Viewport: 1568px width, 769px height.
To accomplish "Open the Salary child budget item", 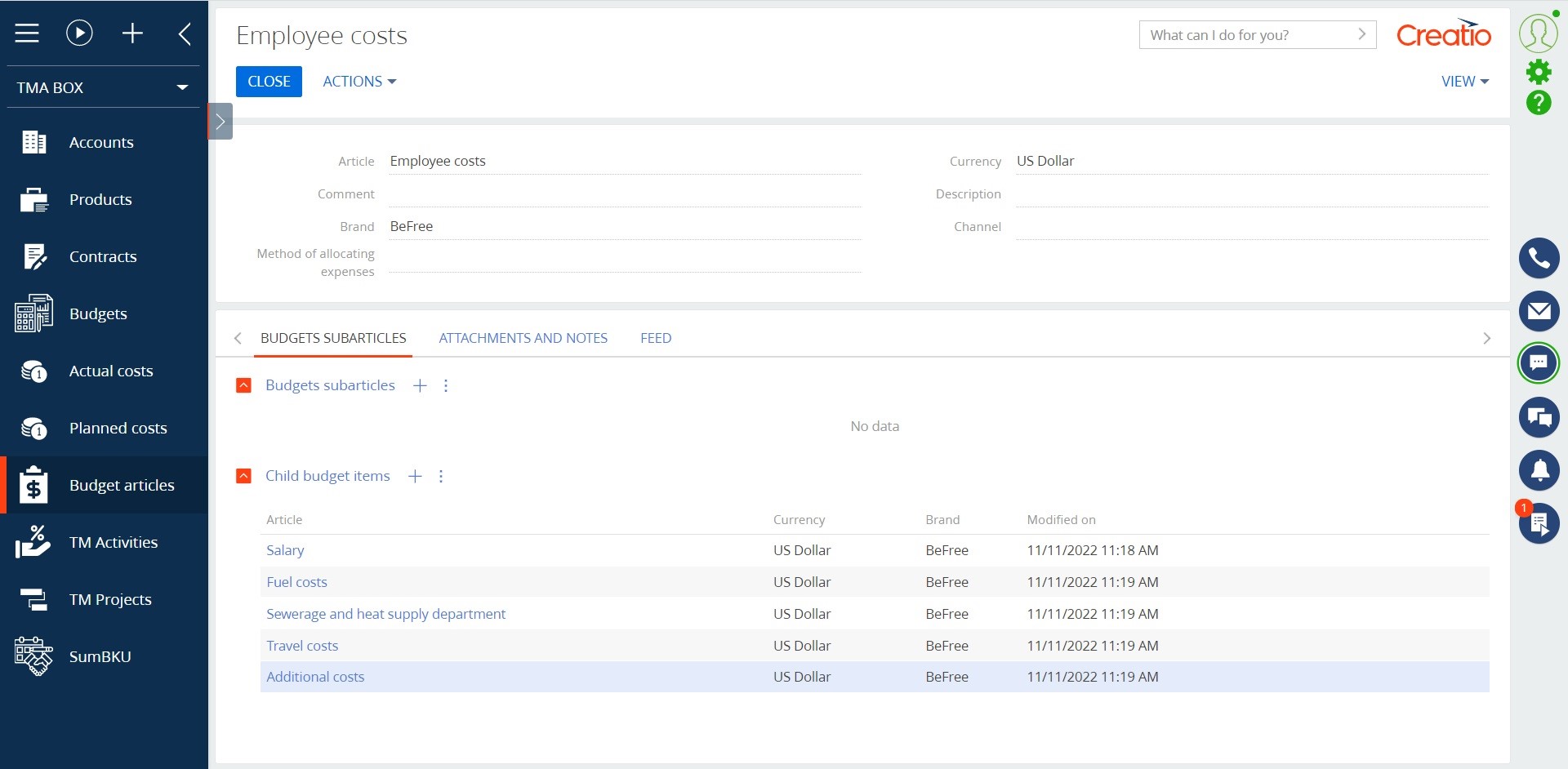I will click(285, 550).
